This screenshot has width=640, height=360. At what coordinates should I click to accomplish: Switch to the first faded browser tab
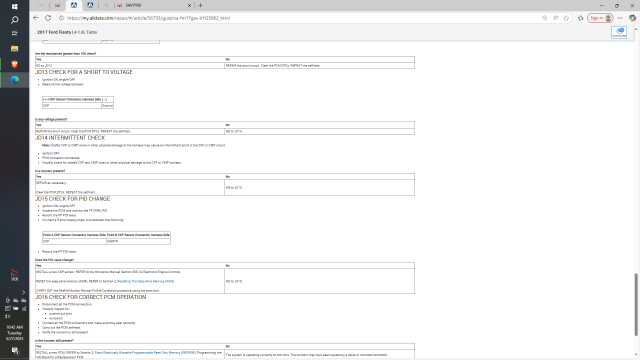(41, 5)
